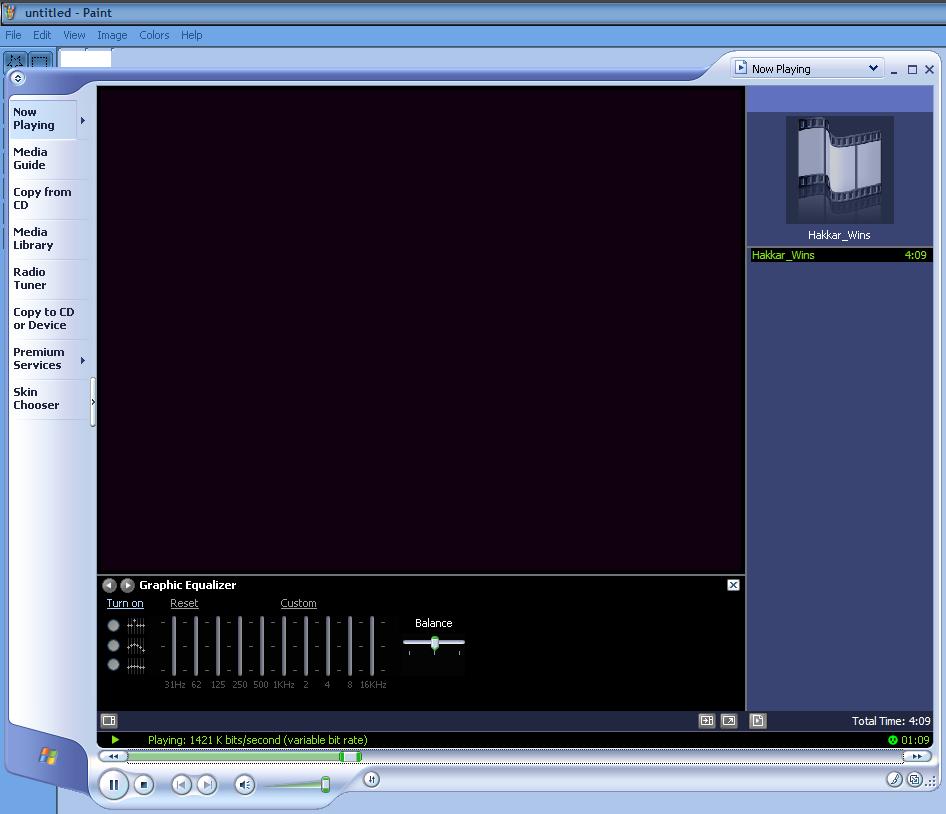Viewport: 946px width, 814px height.
Task: Toggle the enhancements pane icon
Action: (x=109, y=720)
